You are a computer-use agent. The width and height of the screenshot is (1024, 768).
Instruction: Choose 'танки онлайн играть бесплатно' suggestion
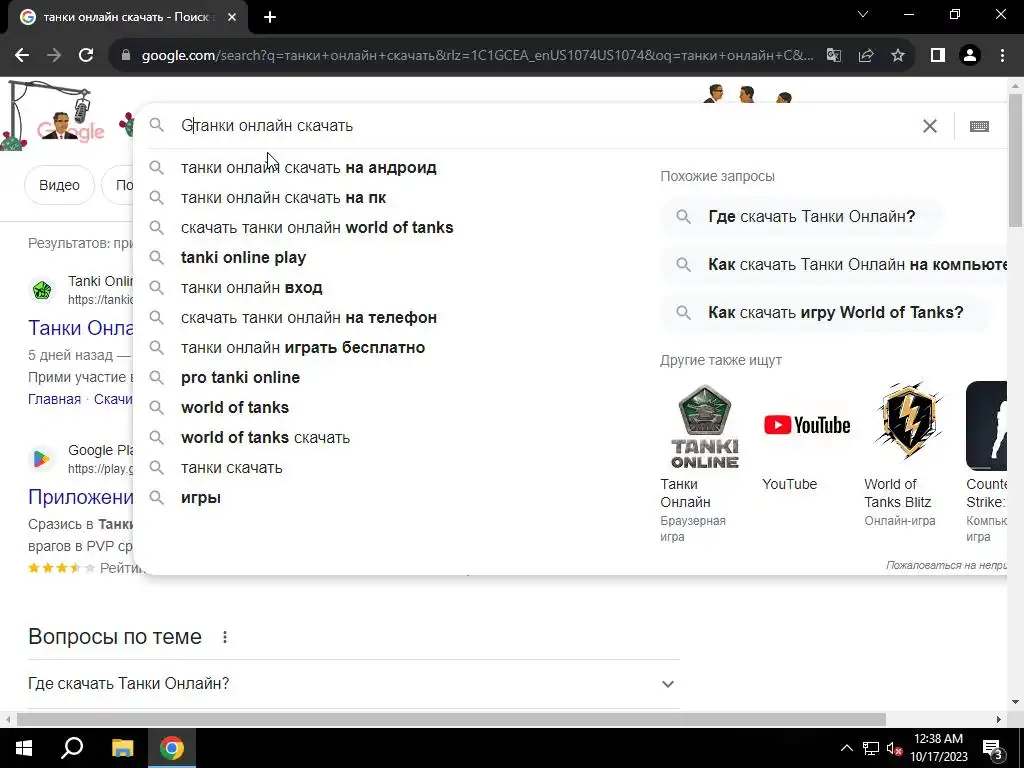click(x=302, y=348)
